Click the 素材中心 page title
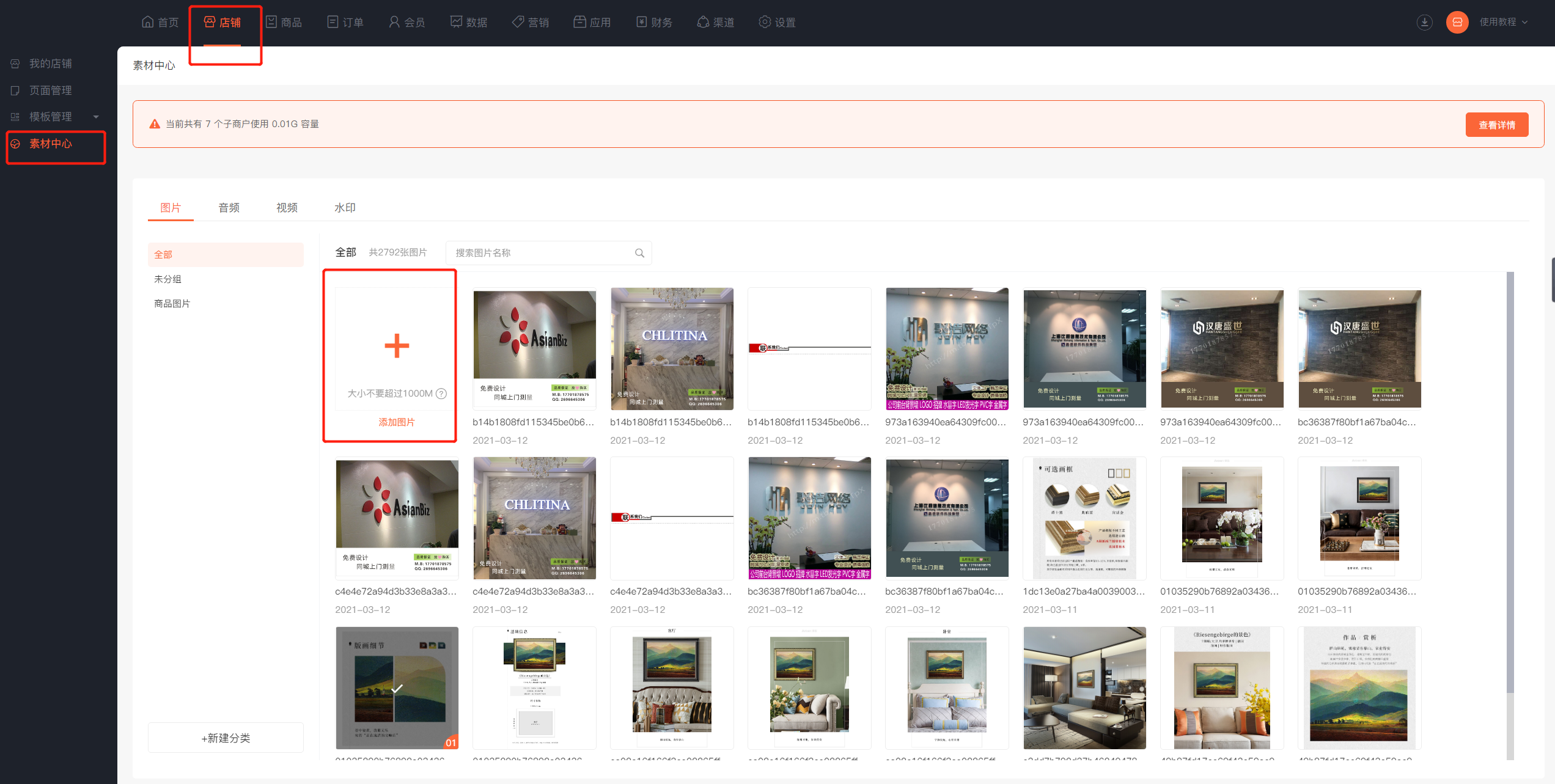 click(x=154, y=65)
